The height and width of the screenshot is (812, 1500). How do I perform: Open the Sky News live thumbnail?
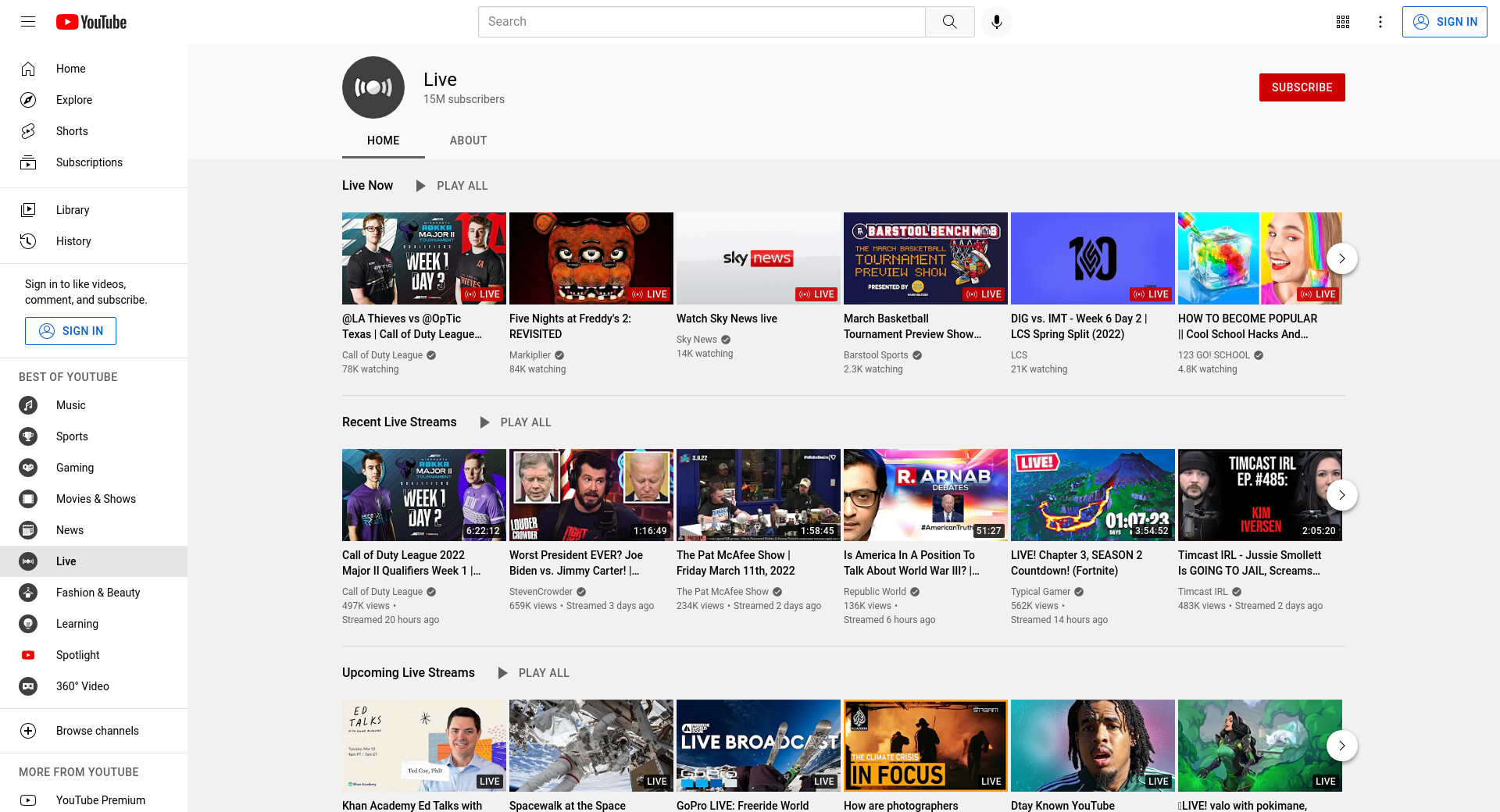pos(759,258)
